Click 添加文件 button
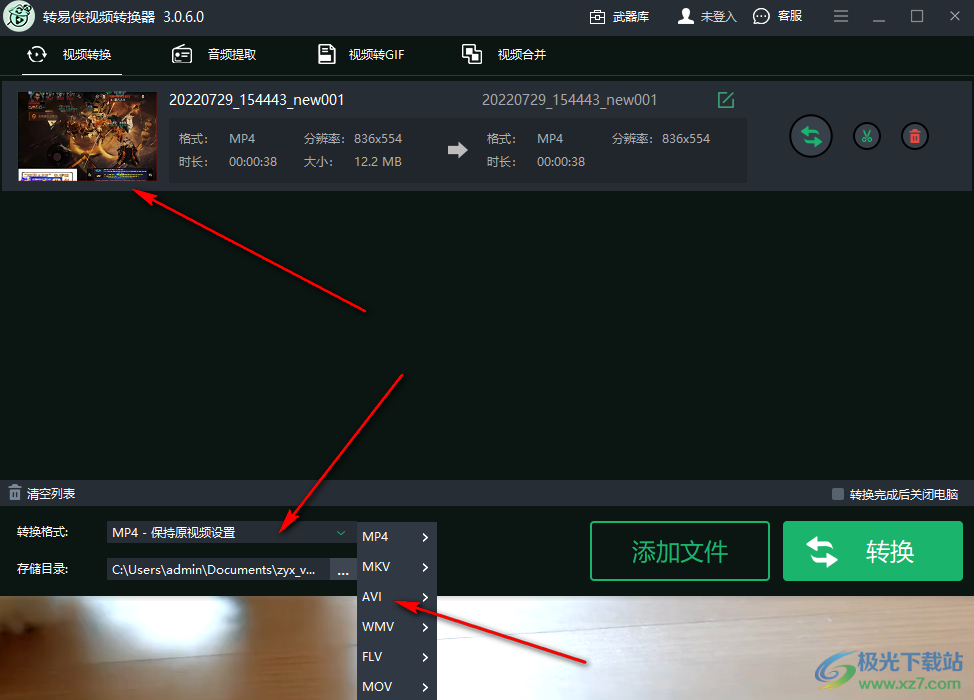Screen dimensions: 974x700 pyautogui.click(x=680, y=551)
